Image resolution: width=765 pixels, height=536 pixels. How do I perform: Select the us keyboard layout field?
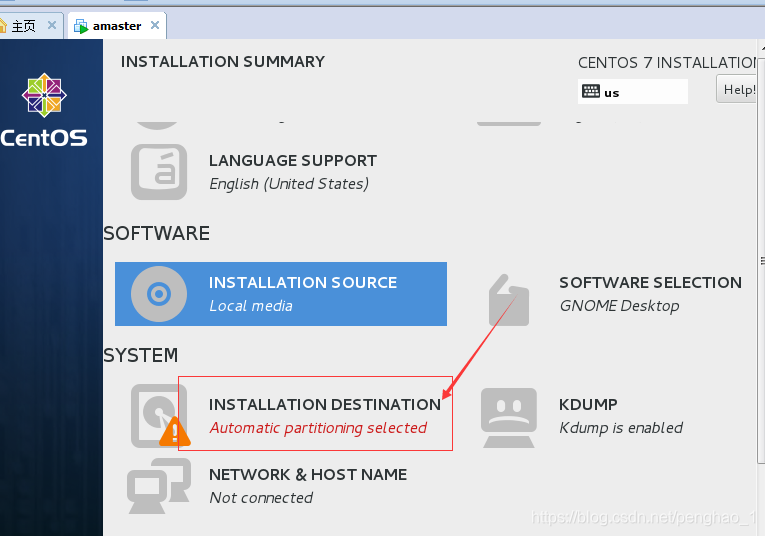point(633,91)
